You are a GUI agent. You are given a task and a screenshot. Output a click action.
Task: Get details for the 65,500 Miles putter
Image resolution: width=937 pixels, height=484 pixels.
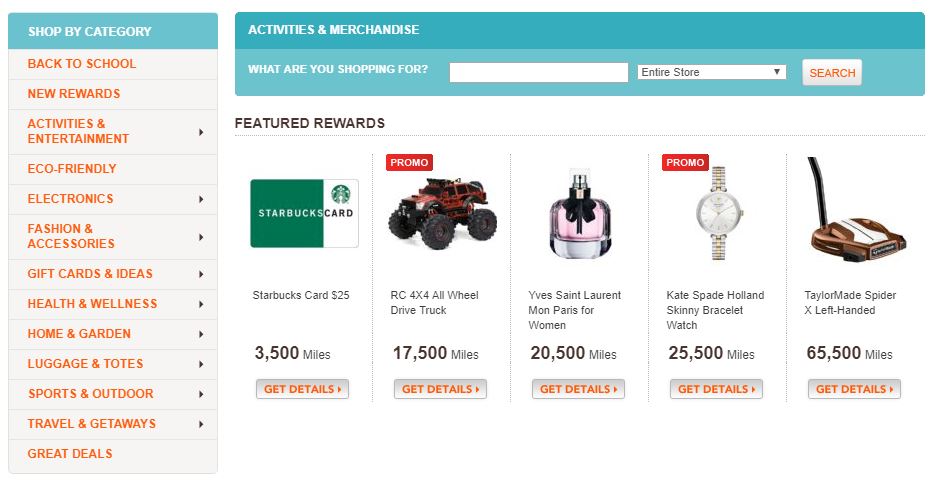tap(854, 389)
